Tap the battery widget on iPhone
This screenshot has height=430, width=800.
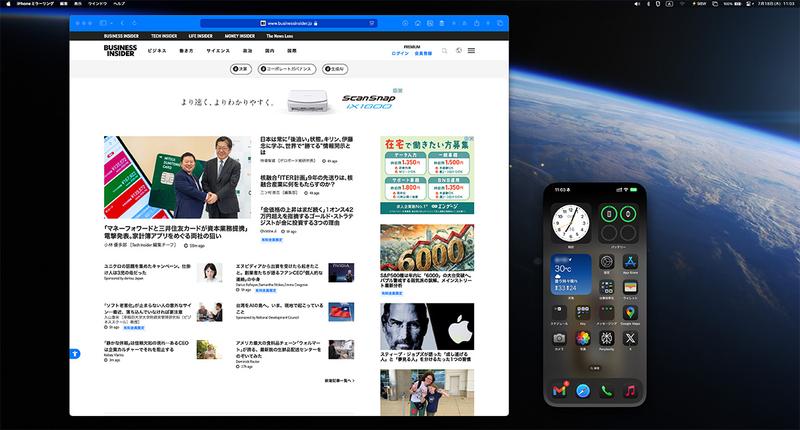click(x=618, y=223)
